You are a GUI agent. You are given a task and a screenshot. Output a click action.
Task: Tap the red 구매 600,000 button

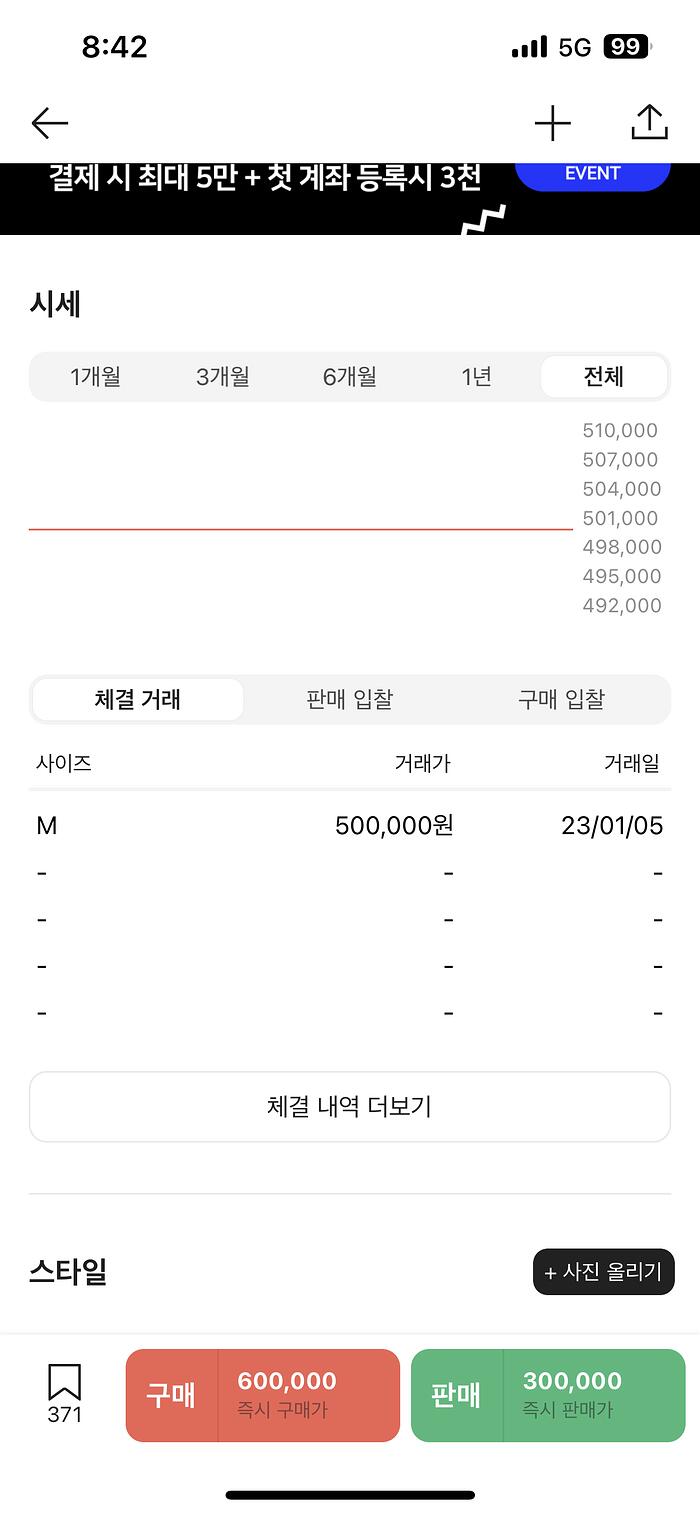[262, 1395]
